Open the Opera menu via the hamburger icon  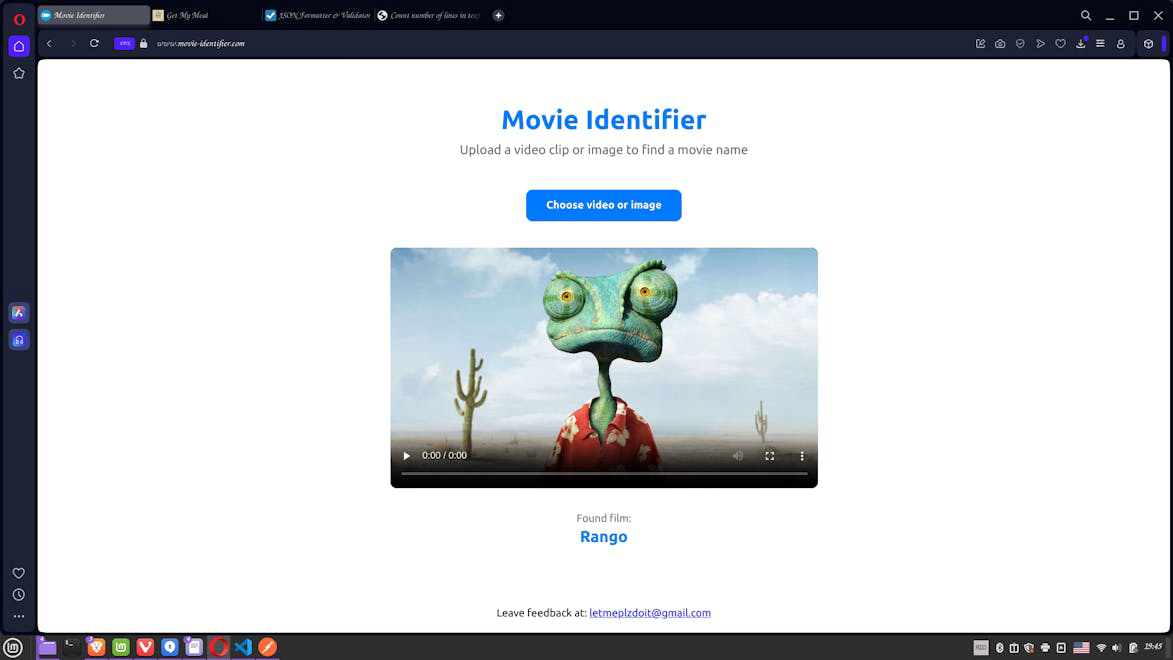[1099, 43]
